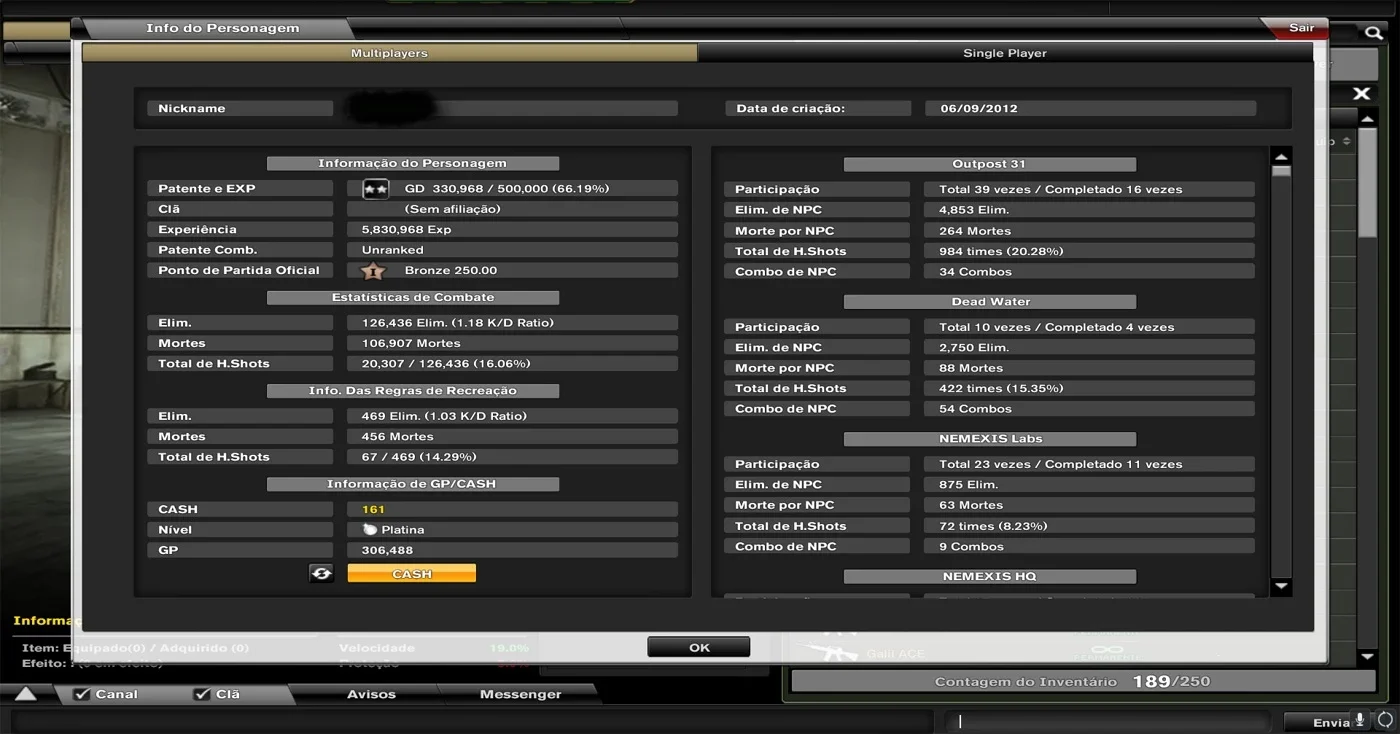
Task: Click the circular refresh icon in chat bar
Action: (1384, 721)
